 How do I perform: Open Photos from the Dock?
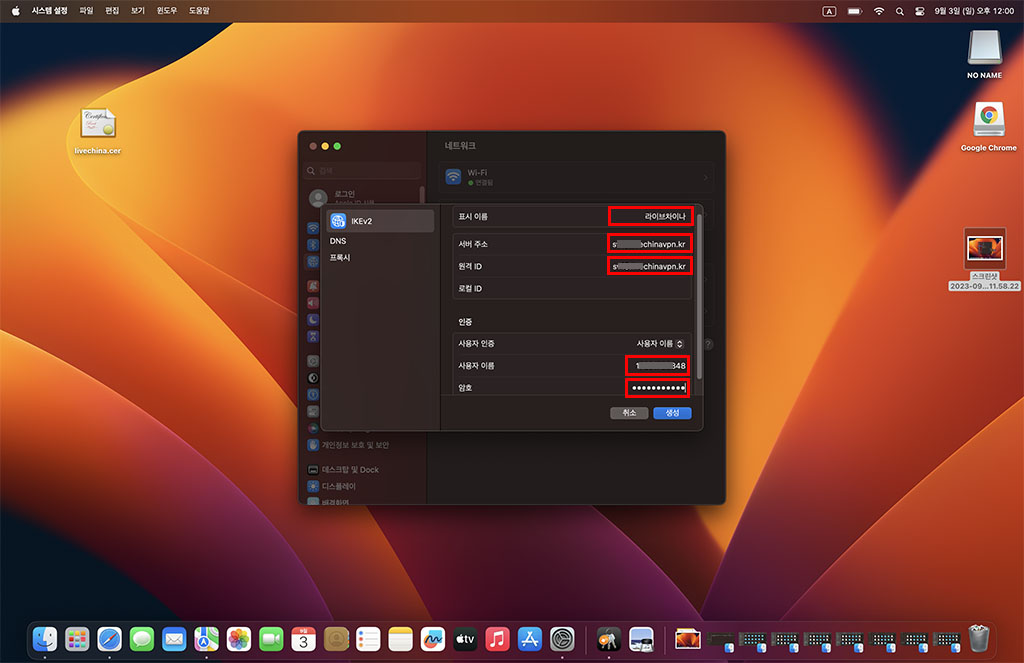[x=238, y=639]
